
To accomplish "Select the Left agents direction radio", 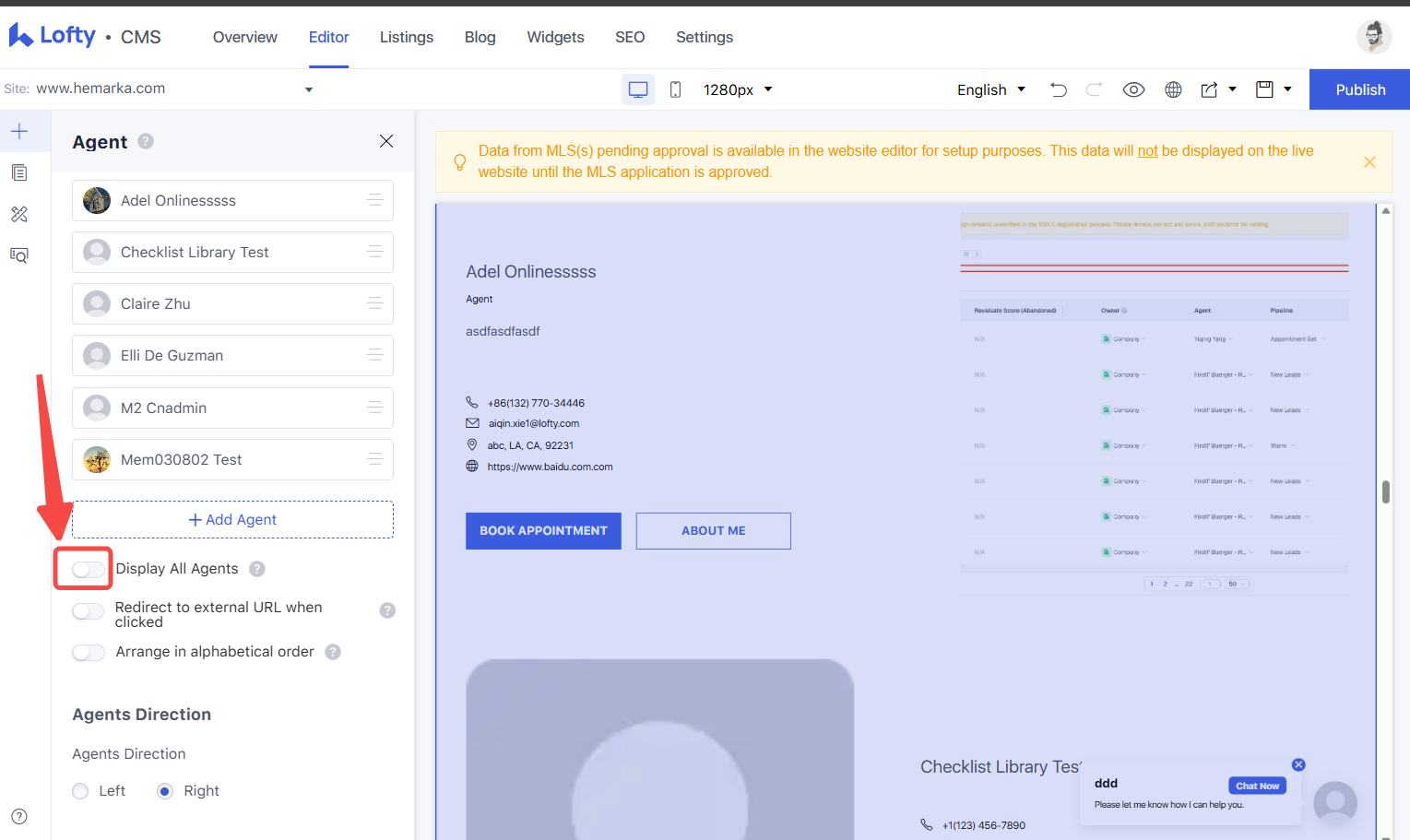I will click(x=80, y=791).
